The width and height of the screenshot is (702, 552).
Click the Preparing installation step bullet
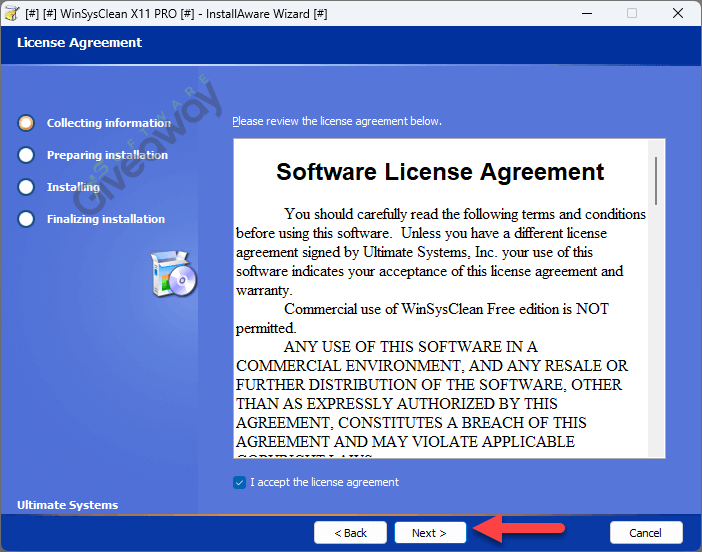coord(26,155)
